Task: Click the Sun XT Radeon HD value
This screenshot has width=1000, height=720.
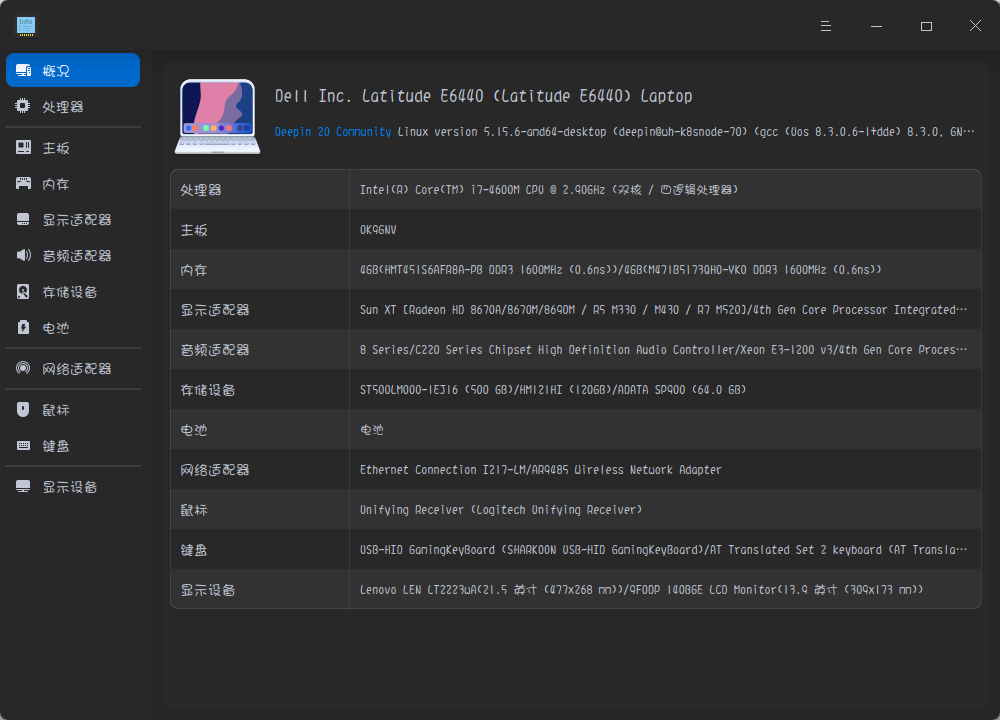Action: click(663, 310)
